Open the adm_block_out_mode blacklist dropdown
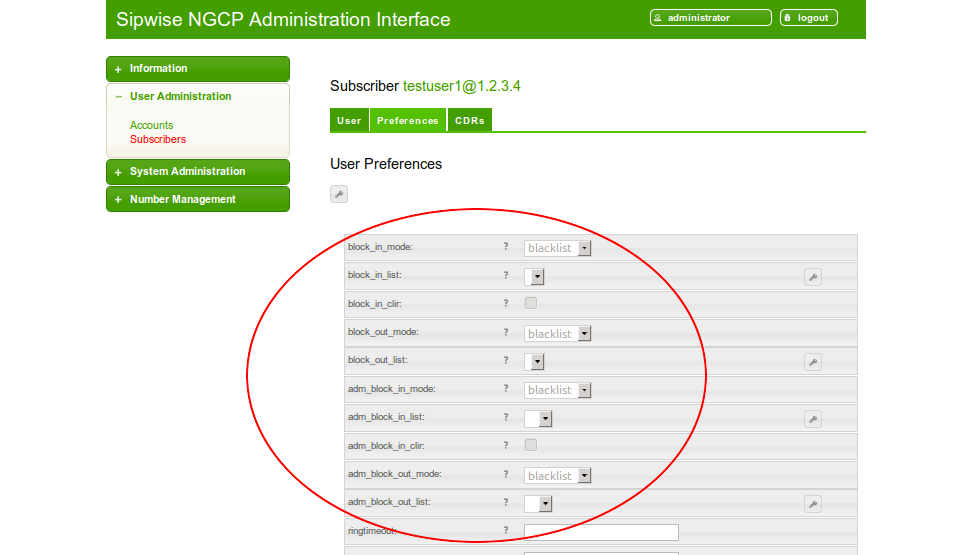 click(x=557, y=476)
